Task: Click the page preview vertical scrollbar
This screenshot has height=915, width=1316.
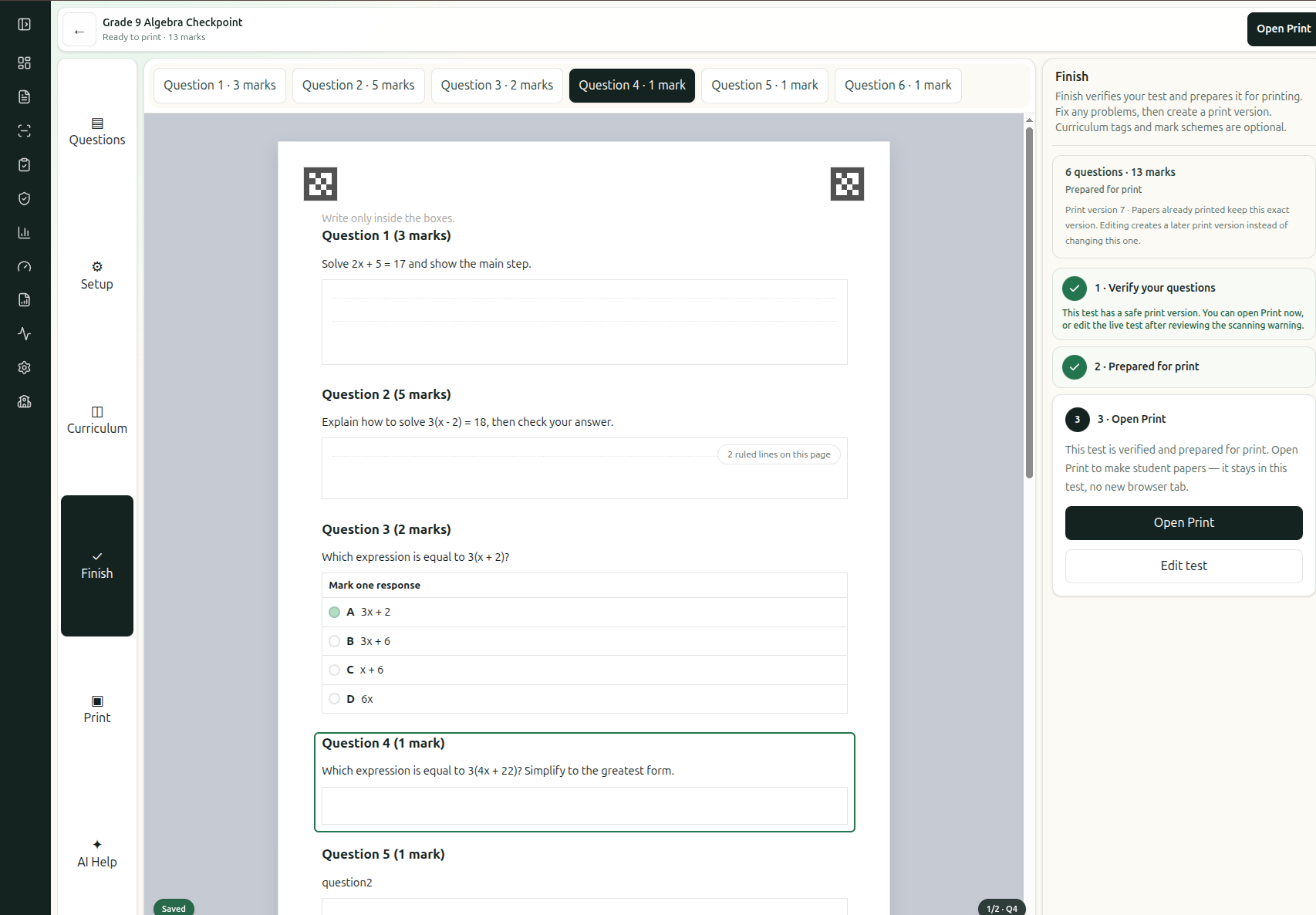Action: 1029,302
